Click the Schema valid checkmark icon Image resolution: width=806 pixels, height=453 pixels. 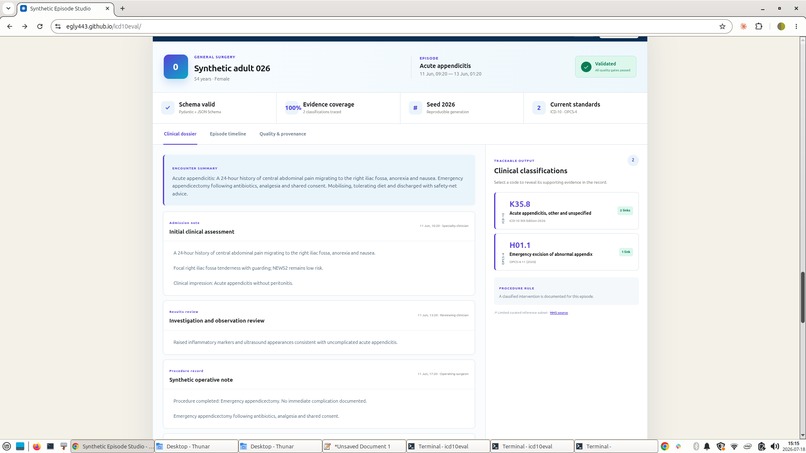pos(168,107)
